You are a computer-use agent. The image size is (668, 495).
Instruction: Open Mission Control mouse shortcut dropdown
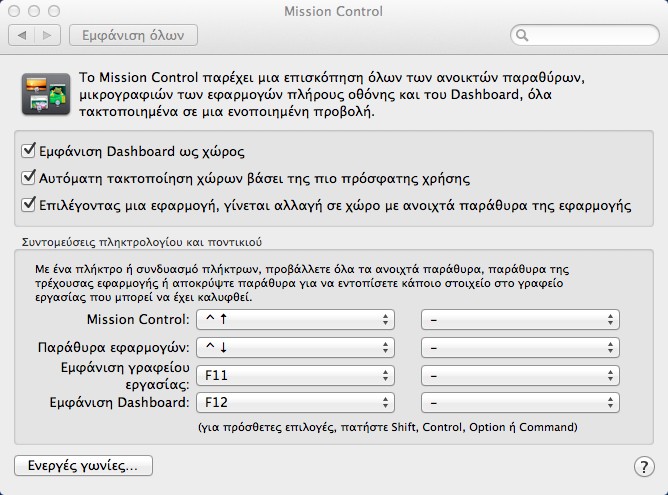(x=520, y=319)
